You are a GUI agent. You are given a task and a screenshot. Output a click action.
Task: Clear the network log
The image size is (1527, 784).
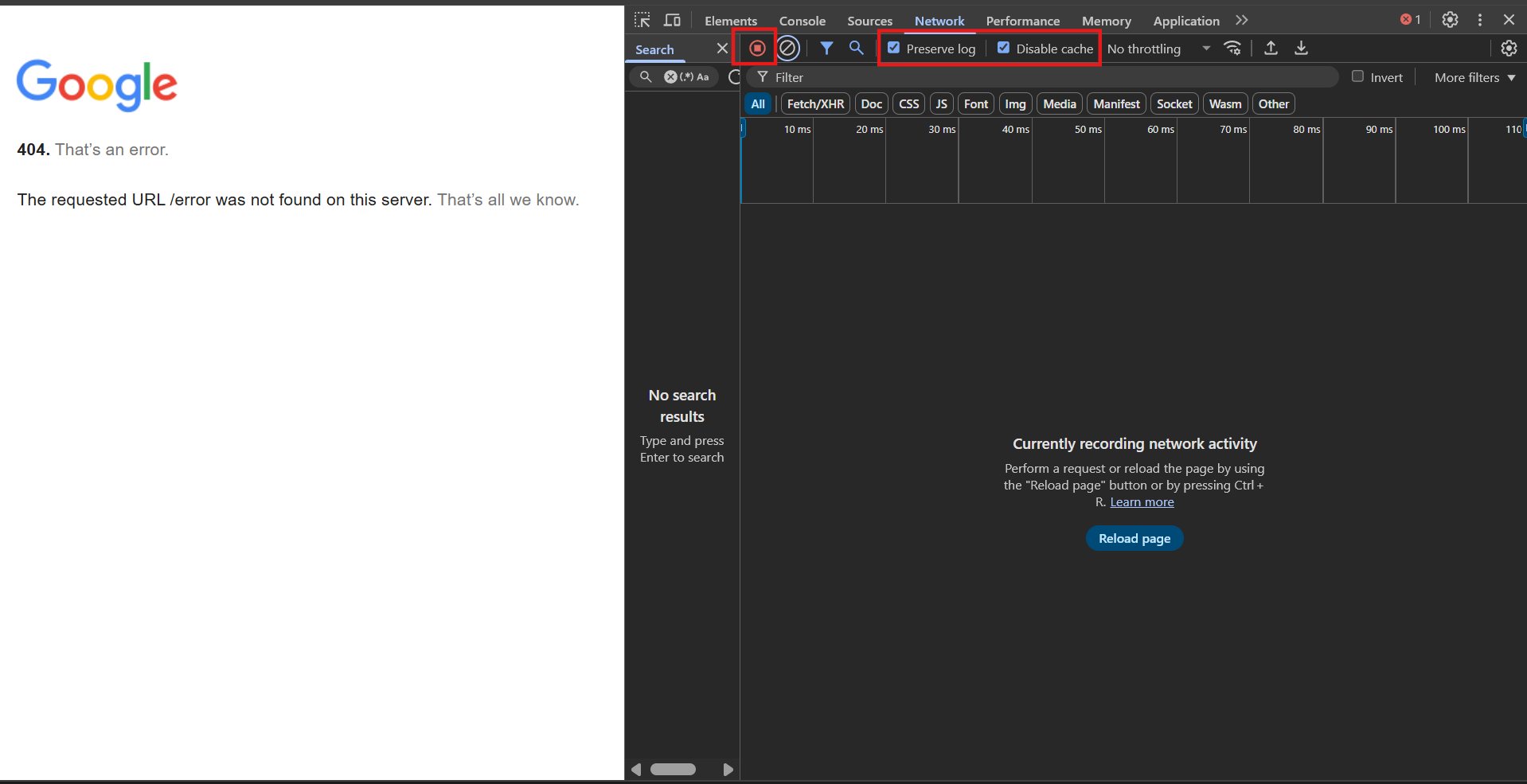pos(787,49)
